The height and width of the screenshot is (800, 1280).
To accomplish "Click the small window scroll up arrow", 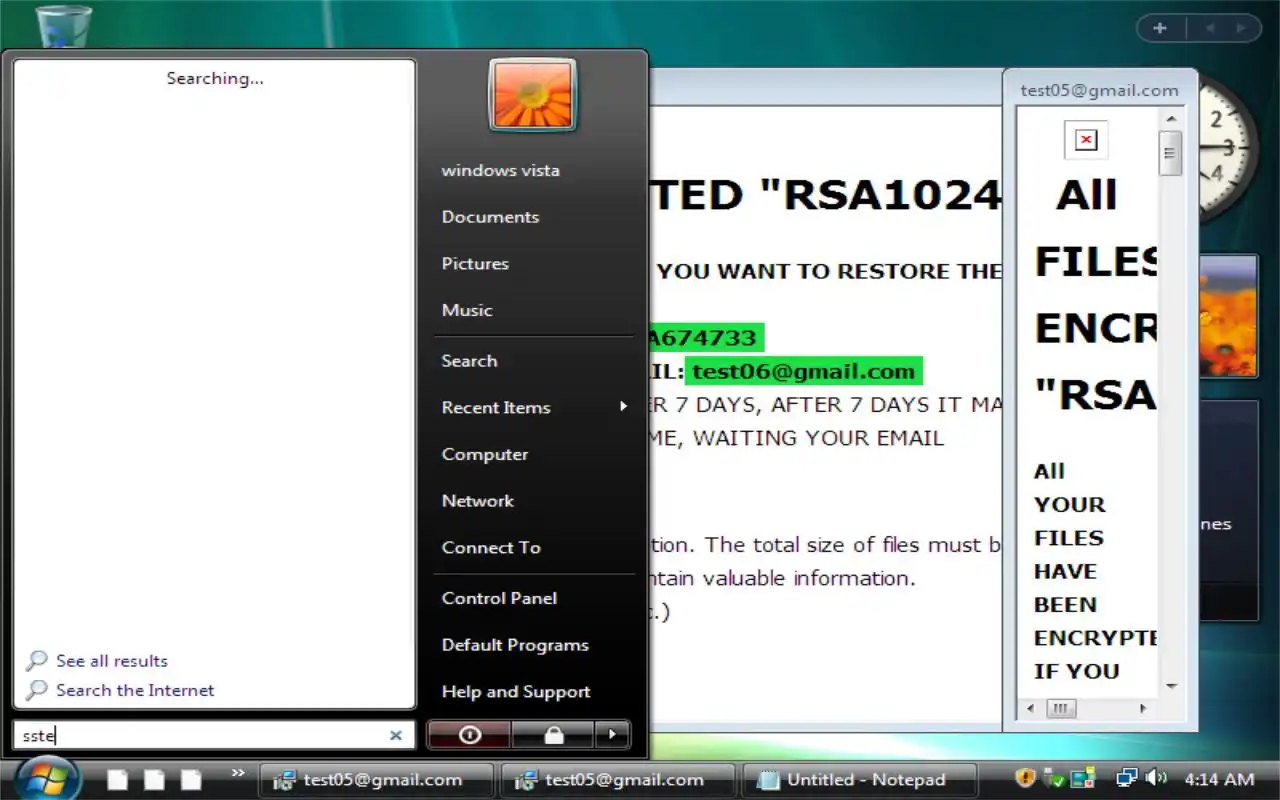I will pyautogui.click(x=1171, y=119).
